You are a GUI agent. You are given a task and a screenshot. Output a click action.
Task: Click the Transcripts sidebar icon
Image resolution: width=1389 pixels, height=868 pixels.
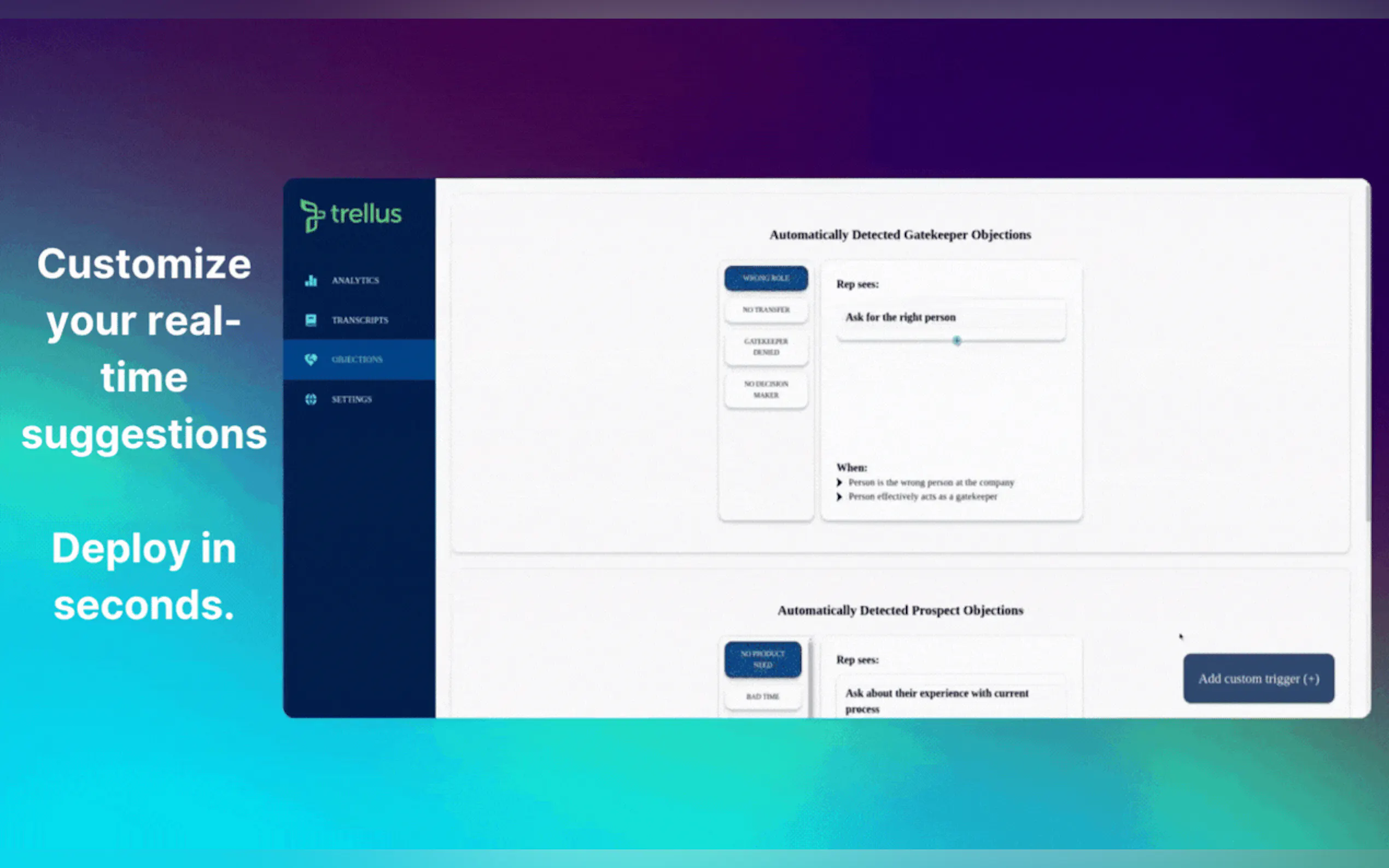pos(311,320)
